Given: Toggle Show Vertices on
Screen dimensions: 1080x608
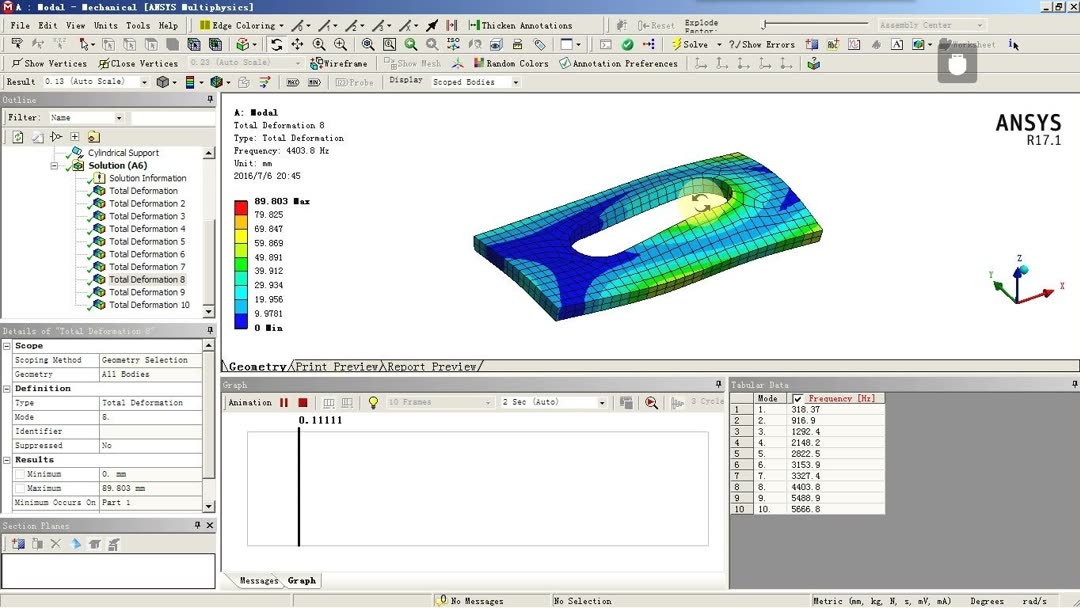Looking at the screenshot, I should 48,62.
